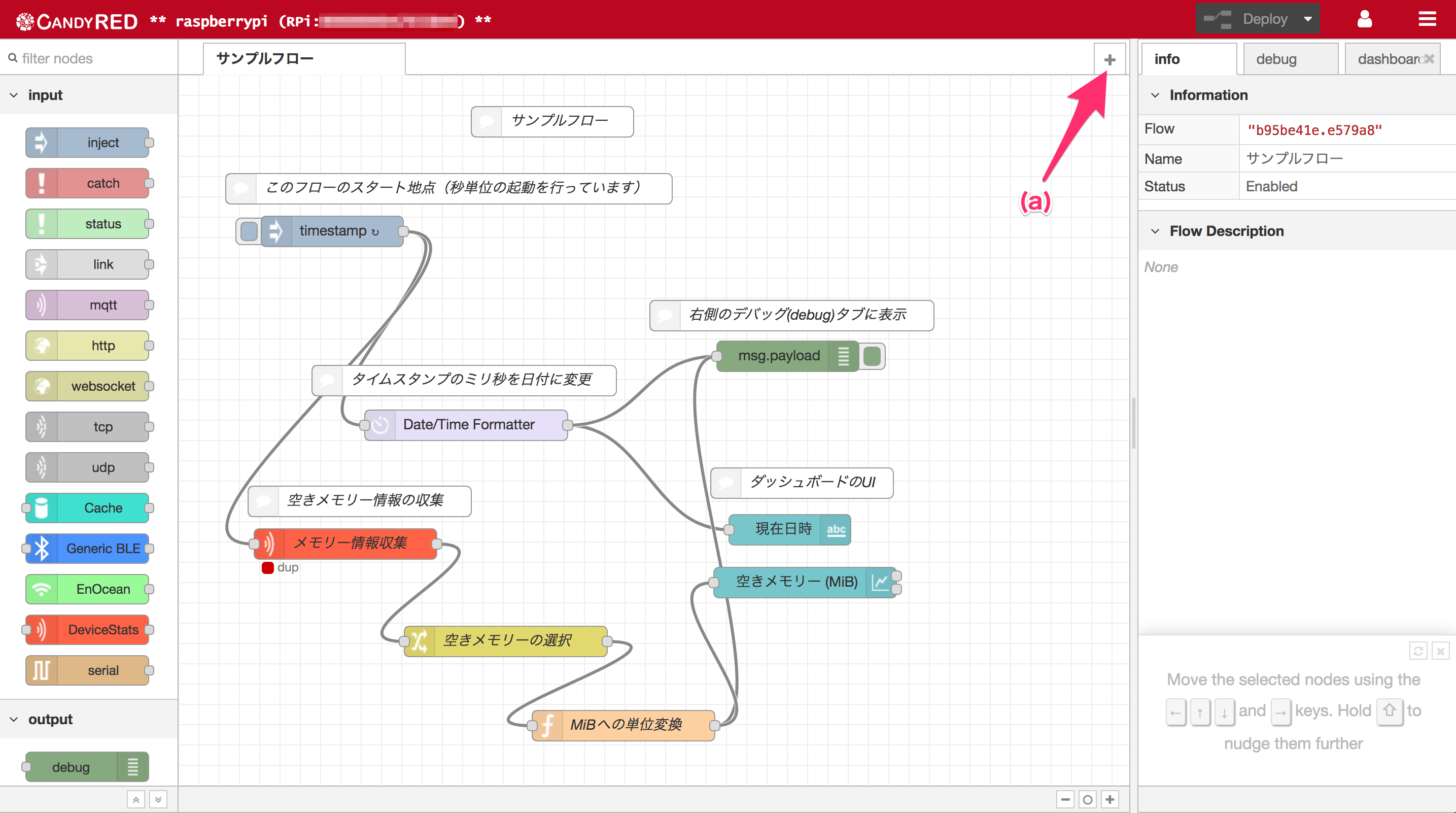The width and height of the screenshot is (1456, 813).
Task: Pick the status node from the palette
Action: point(87,224)
